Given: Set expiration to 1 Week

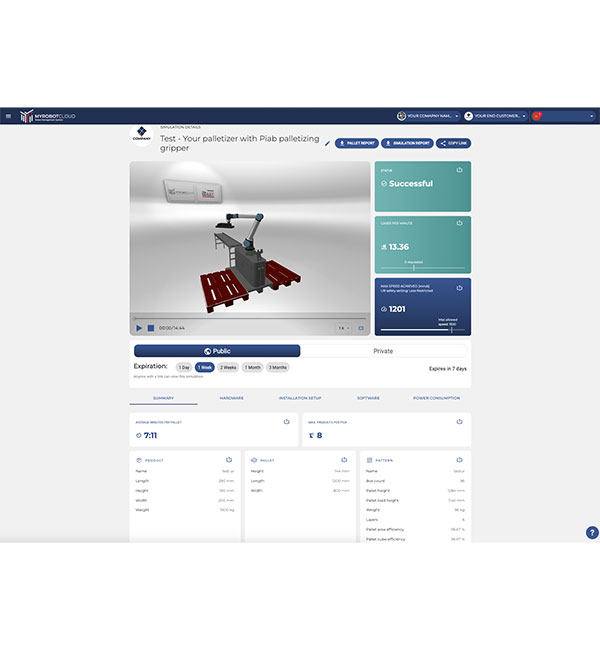Looking at the screenshot, I should pos(204,367).
